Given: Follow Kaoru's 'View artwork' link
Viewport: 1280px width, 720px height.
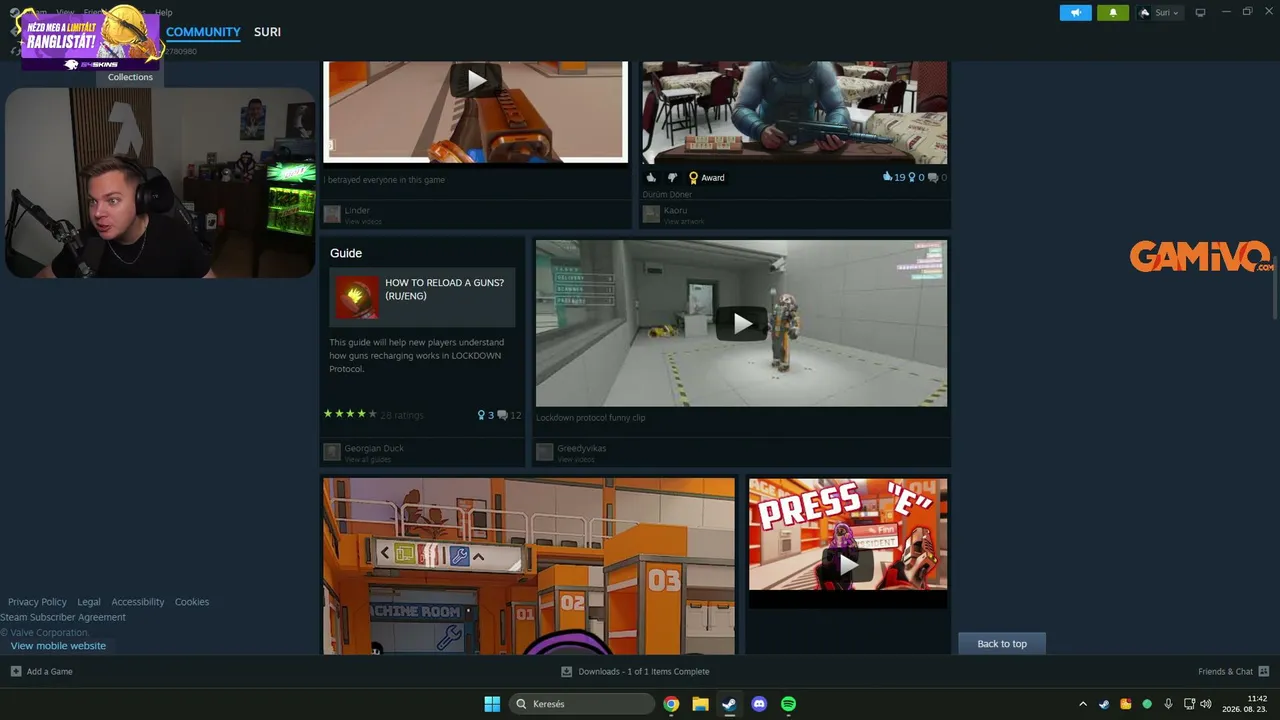Looking at the screenshot, I should click(684, 221).
